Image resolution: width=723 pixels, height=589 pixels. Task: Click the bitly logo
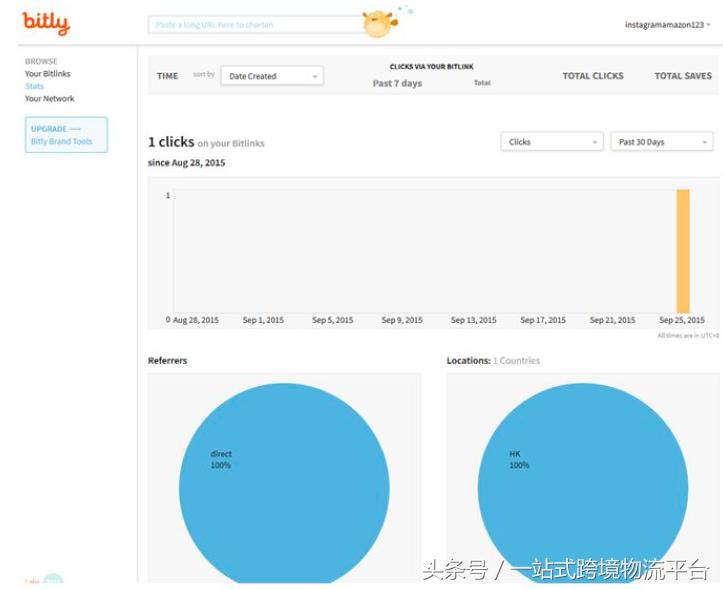tap(46, 22)
